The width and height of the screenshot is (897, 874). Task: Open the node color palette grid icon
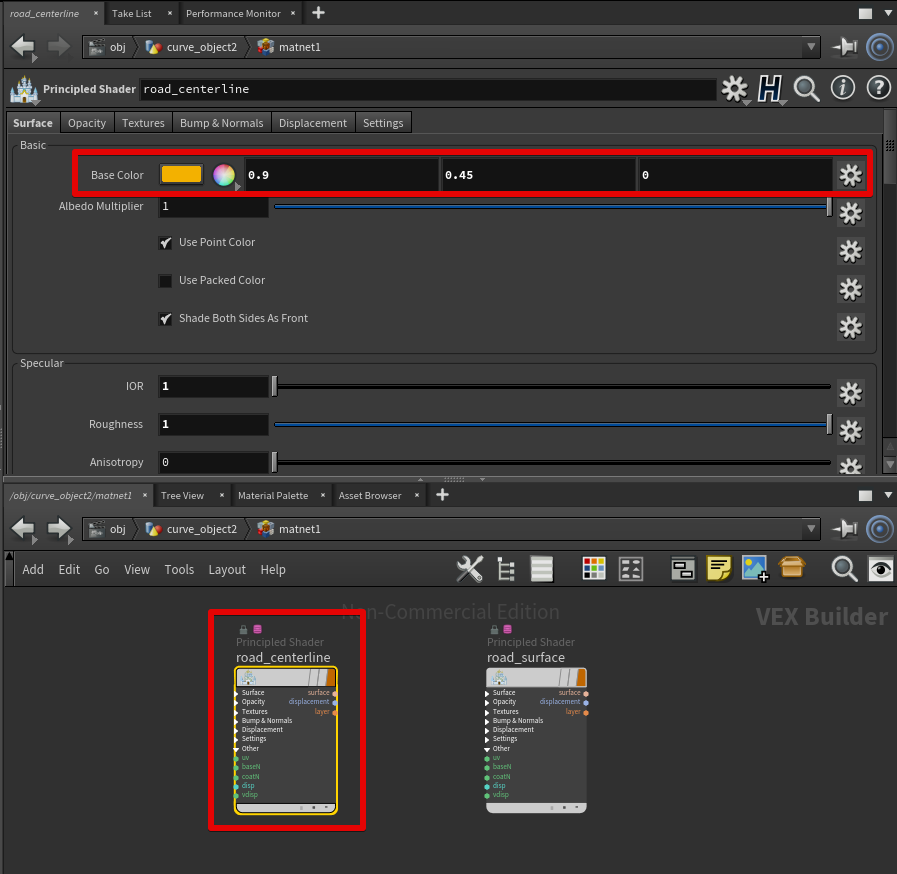(594, 569)
